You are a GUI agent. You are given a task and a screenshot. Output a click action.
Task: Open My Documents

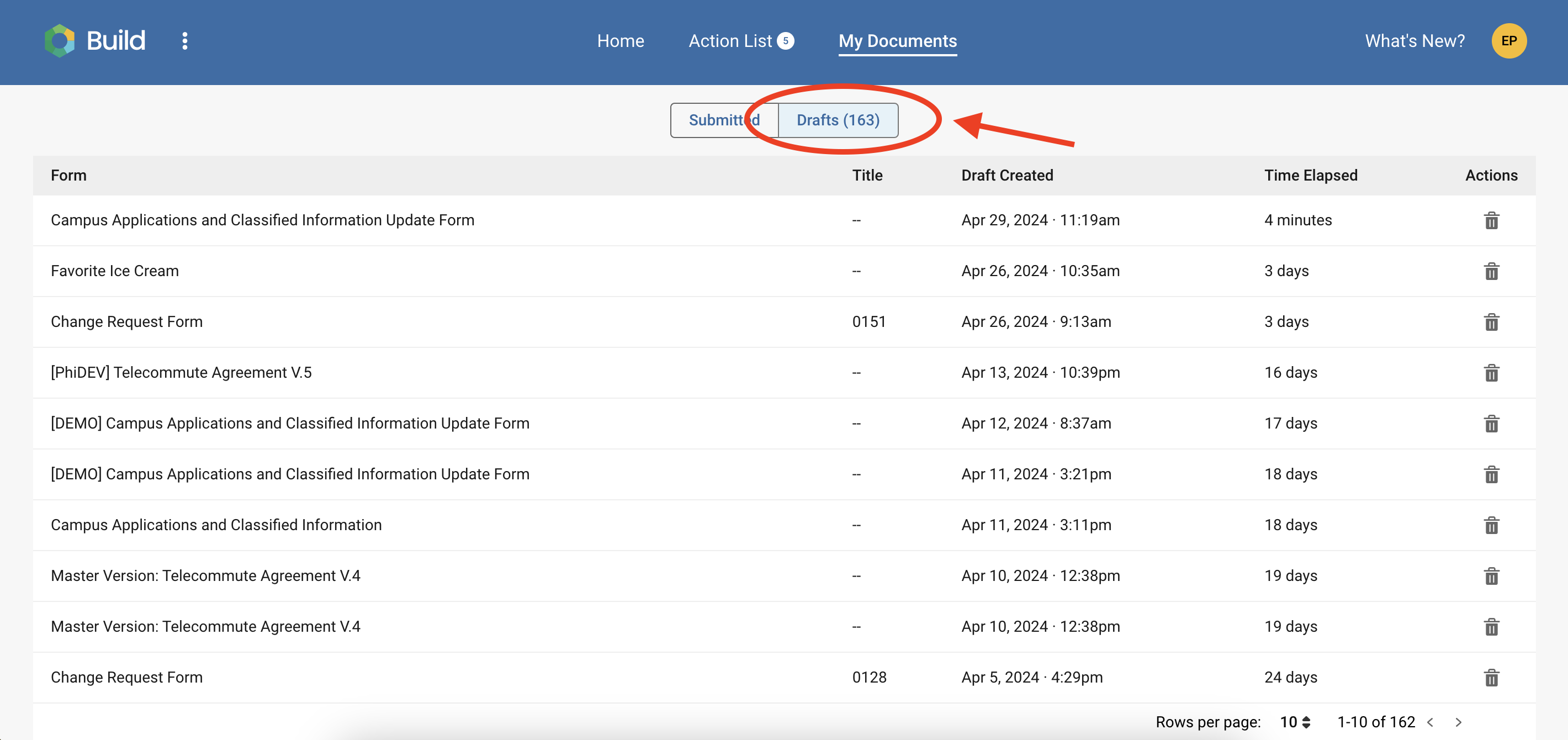point(897,41)
